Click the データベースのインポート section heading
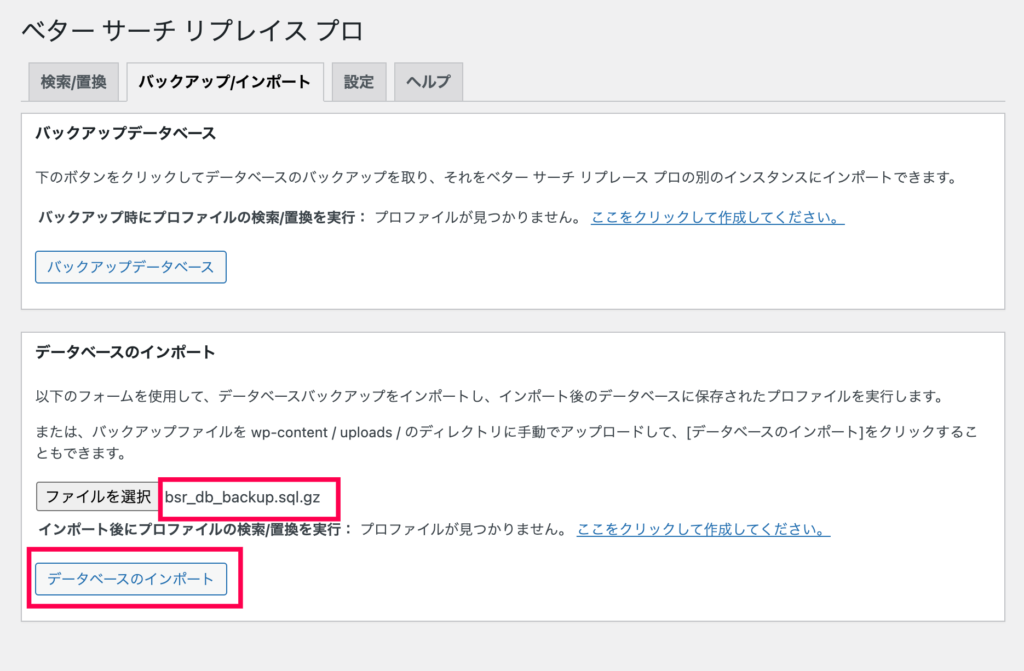The width and height of the screenshot is (1024, 671). (125, 352)
